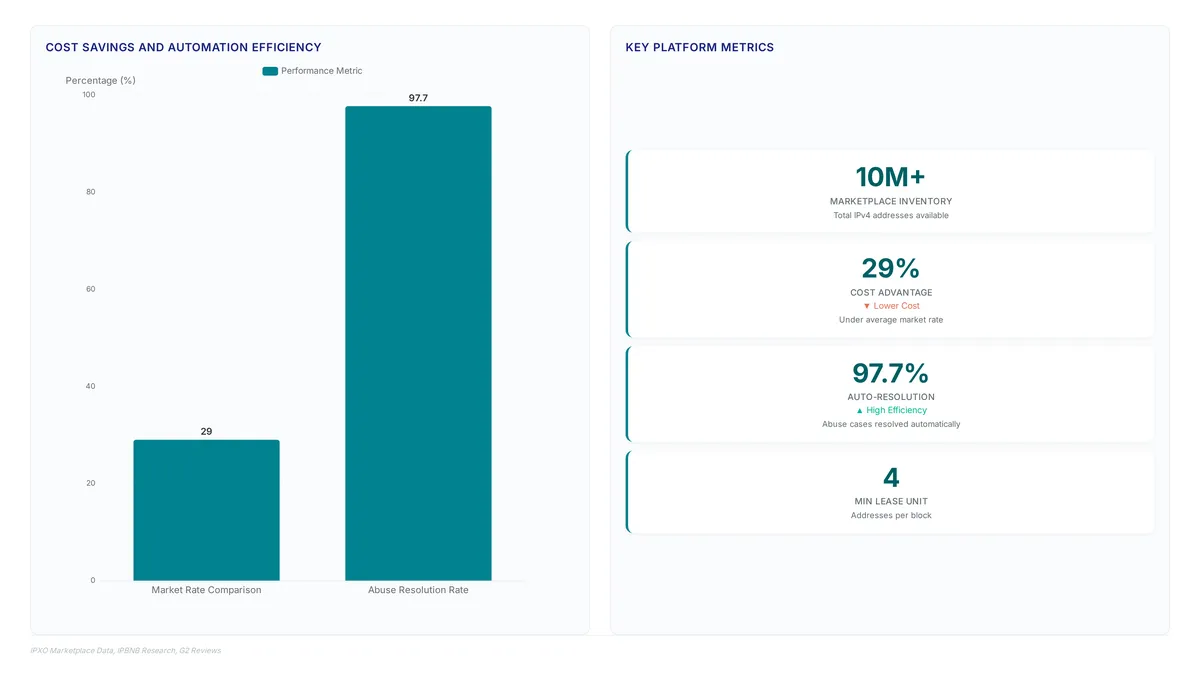The width and height of the screenshot is (1200, 675).
Task: Click the y-axis tick label 80
Action: pyautogui.click(x=91, y=192)
